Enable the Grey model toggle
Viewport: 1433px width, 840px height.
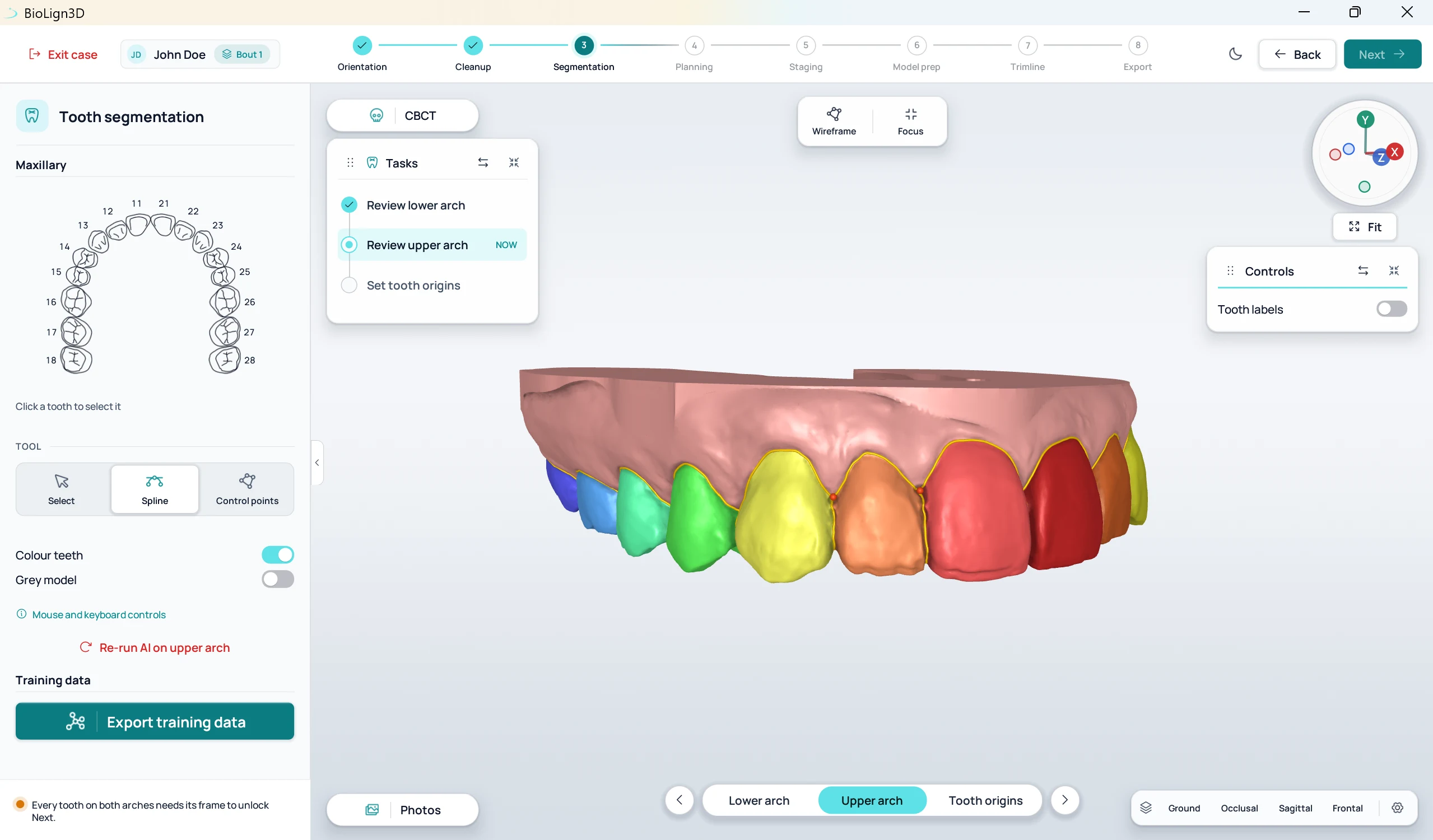(277, 579)
